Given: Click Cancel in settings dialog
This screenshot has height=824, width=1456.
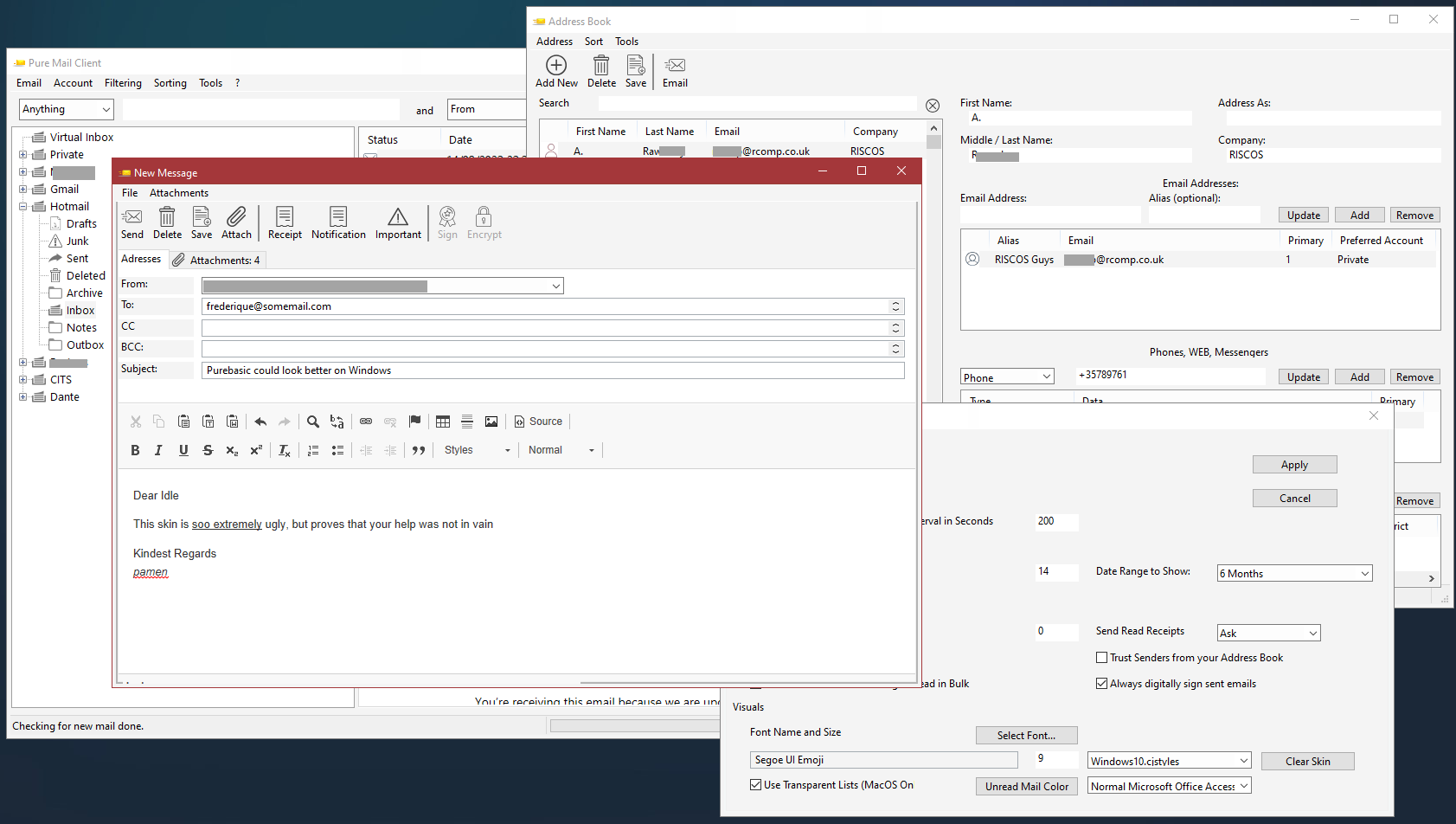Looking at the screenshot, I should tap(1294, 499).
